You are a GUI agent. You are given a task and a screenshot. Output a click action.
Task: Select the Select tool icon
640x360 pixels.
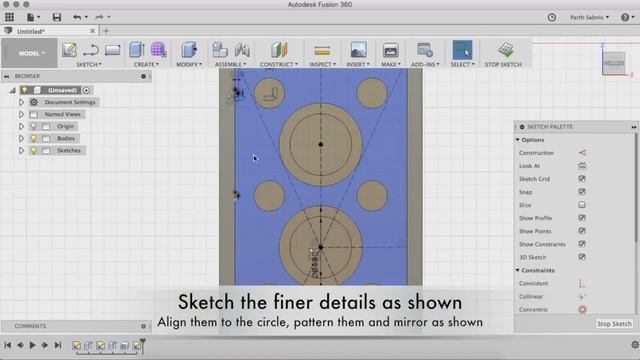(x=462, y=50)
